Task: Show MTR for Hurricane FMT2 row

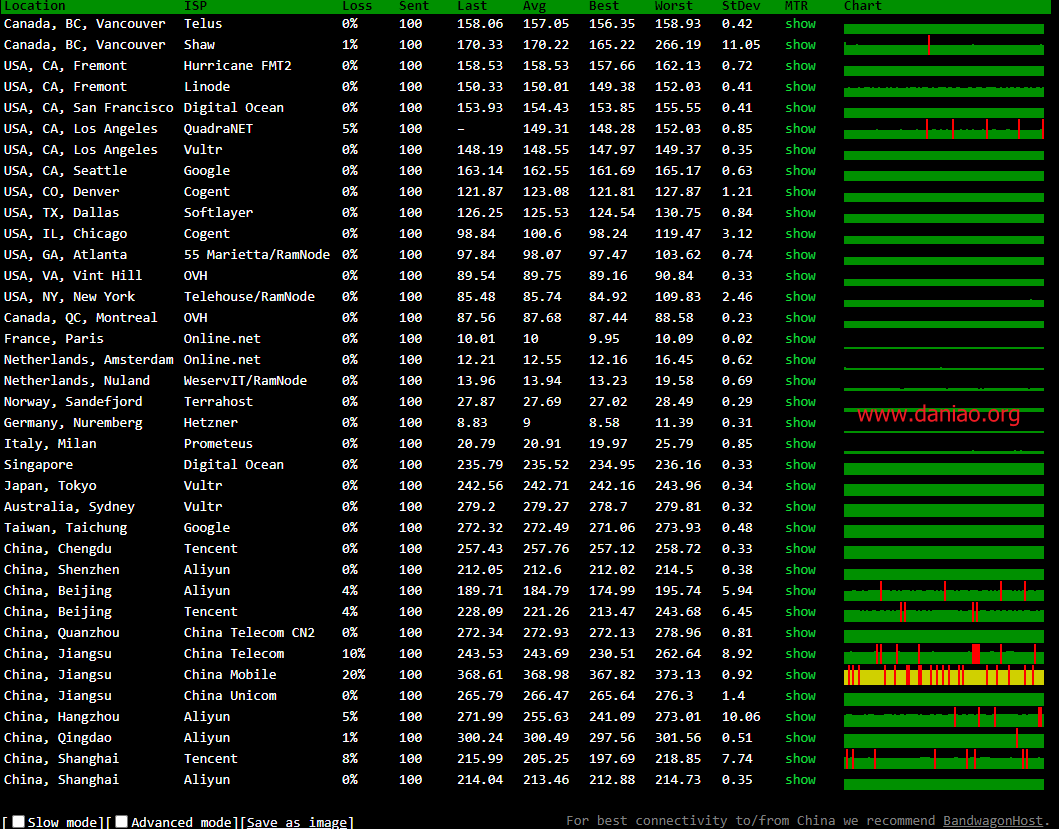Action: (800, 66)
